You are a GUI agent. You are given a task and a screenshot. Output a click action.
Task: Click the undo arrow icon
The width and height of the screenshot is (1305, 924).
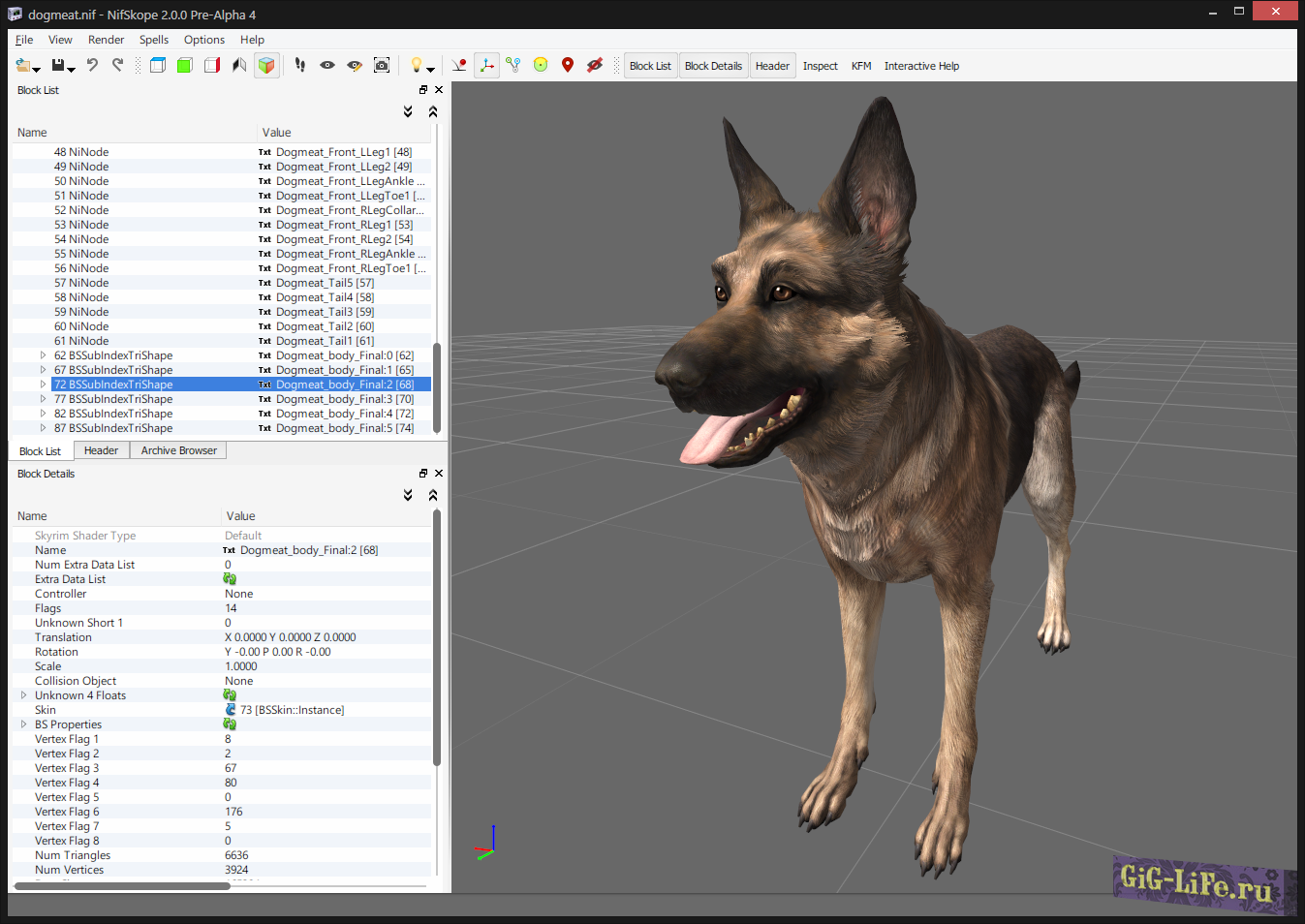pyautogui.click(x=93, y=64)
